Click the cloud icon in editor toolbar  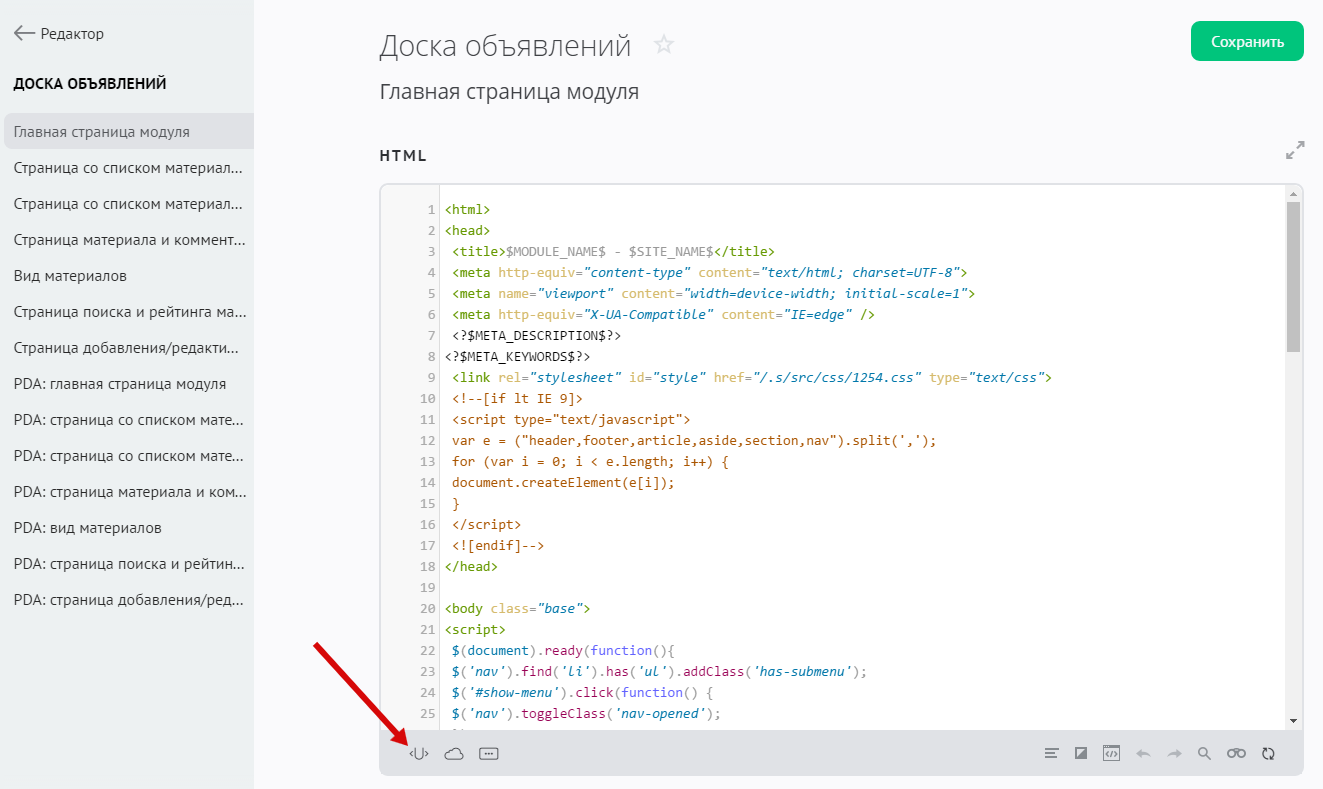(454, 754)
